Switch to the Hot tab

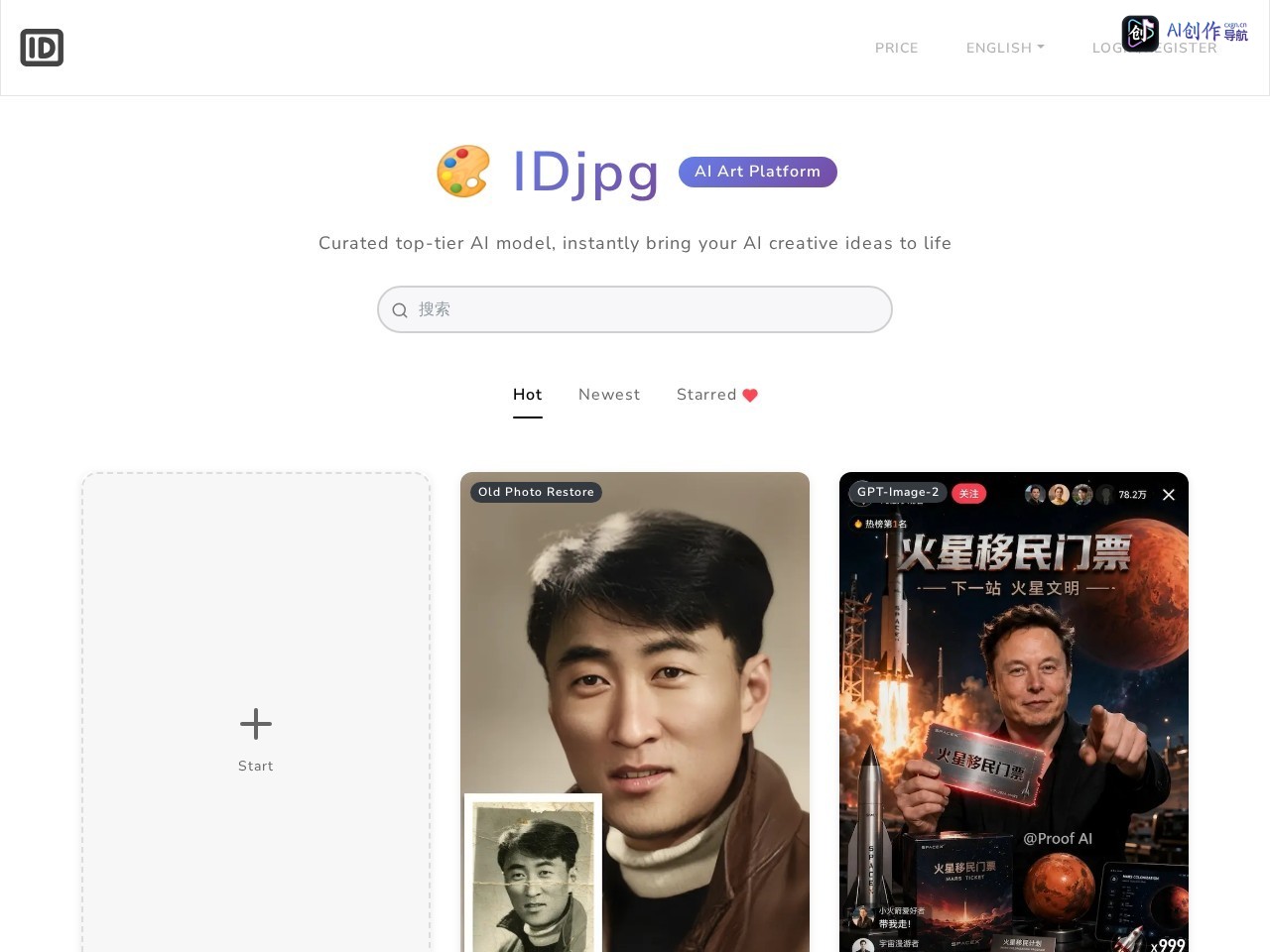pyautogui.click(x=528, y=395)
